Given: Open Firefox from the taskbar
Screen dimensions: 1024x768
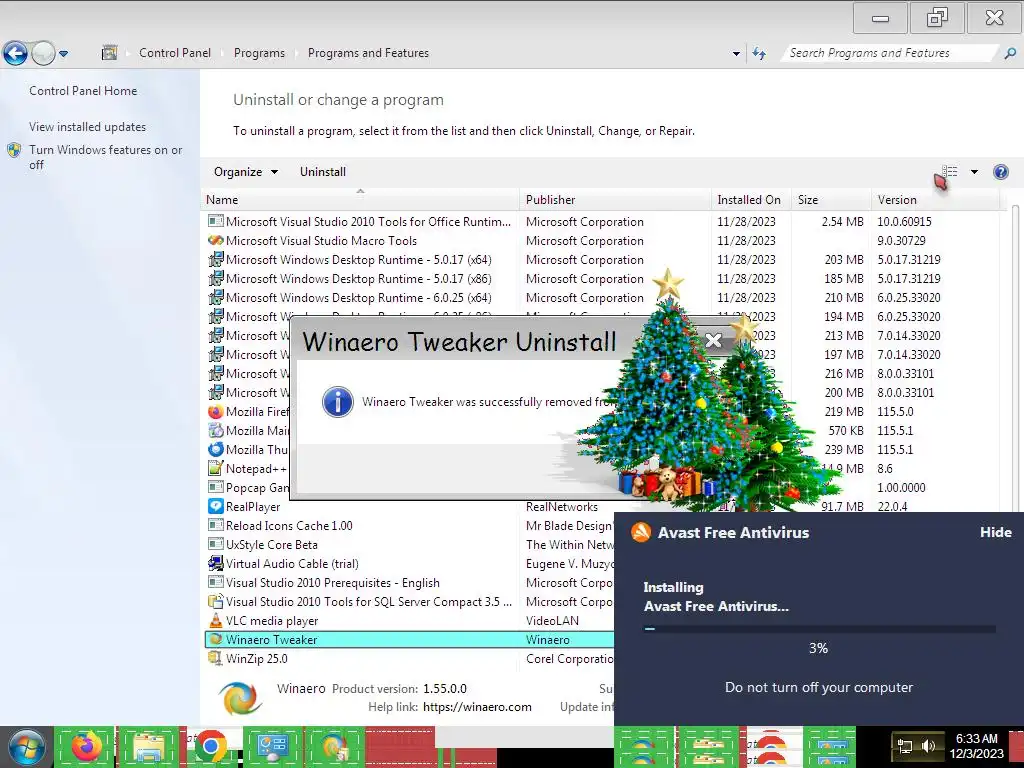Looking at the screenshot, I should point(86,746).
